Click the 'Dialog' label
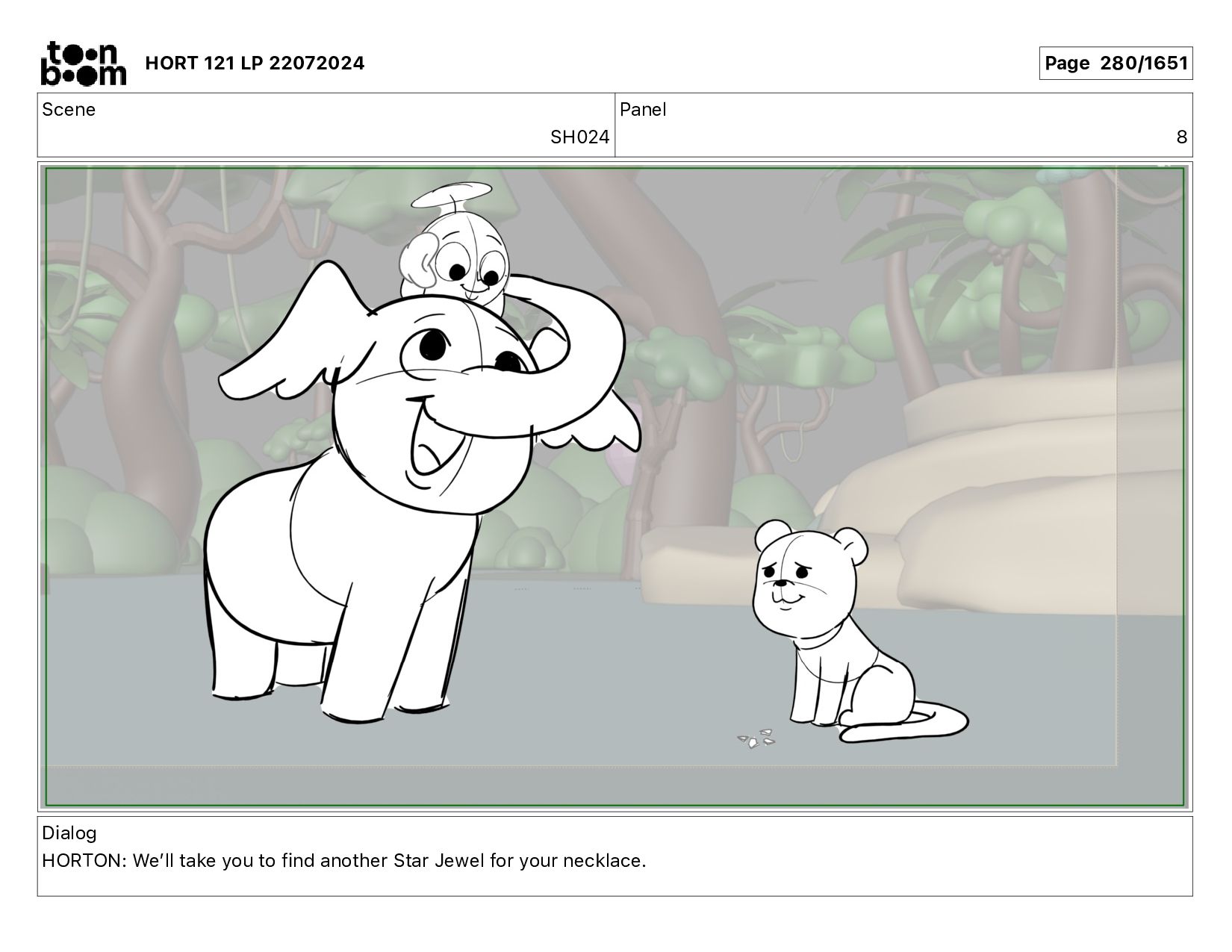Screen dimensions: 1232x952 [x=69, y=833]
